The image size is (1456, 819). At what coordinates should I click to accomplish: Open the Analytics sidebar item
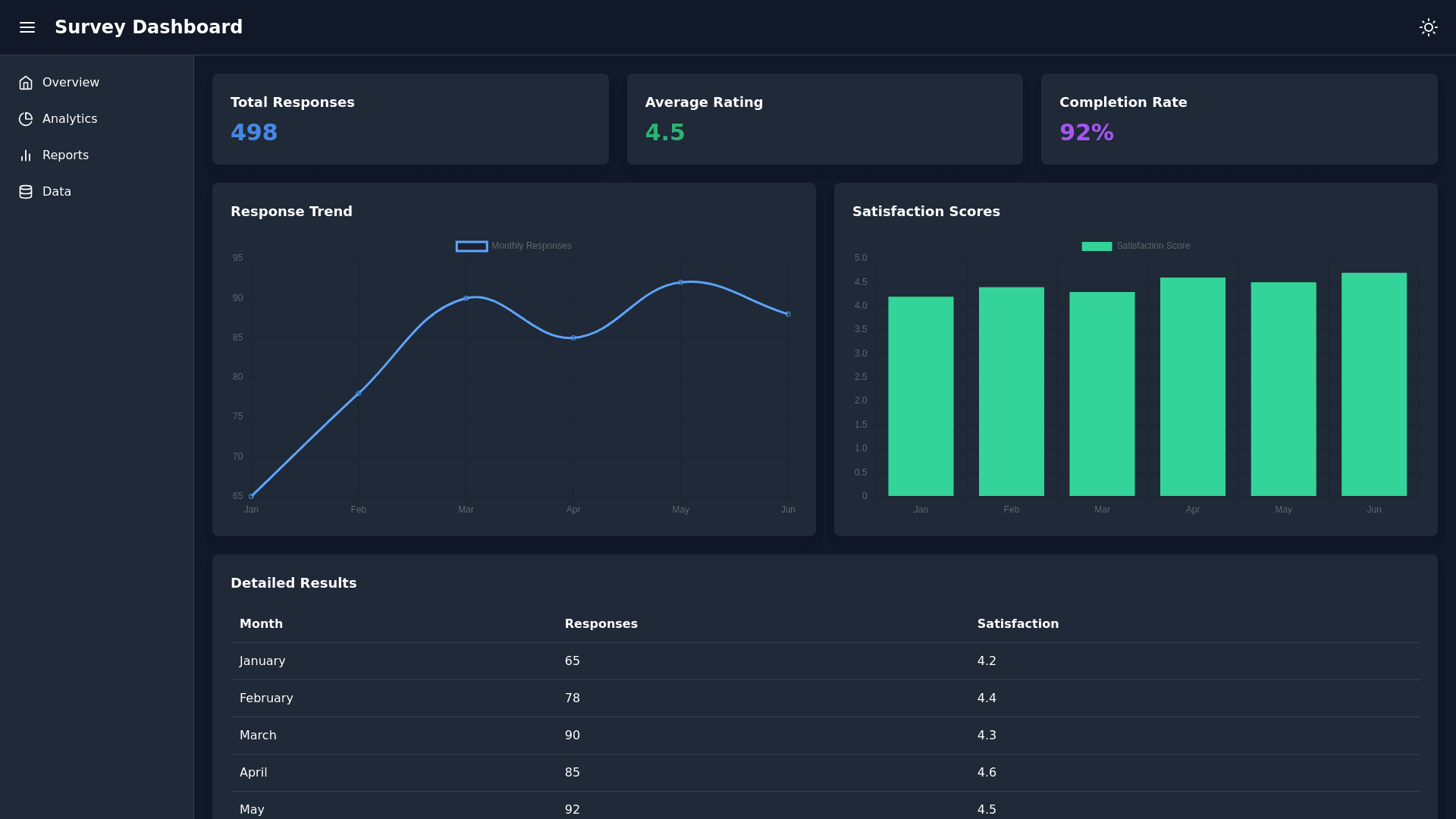[x=70, y=119]
